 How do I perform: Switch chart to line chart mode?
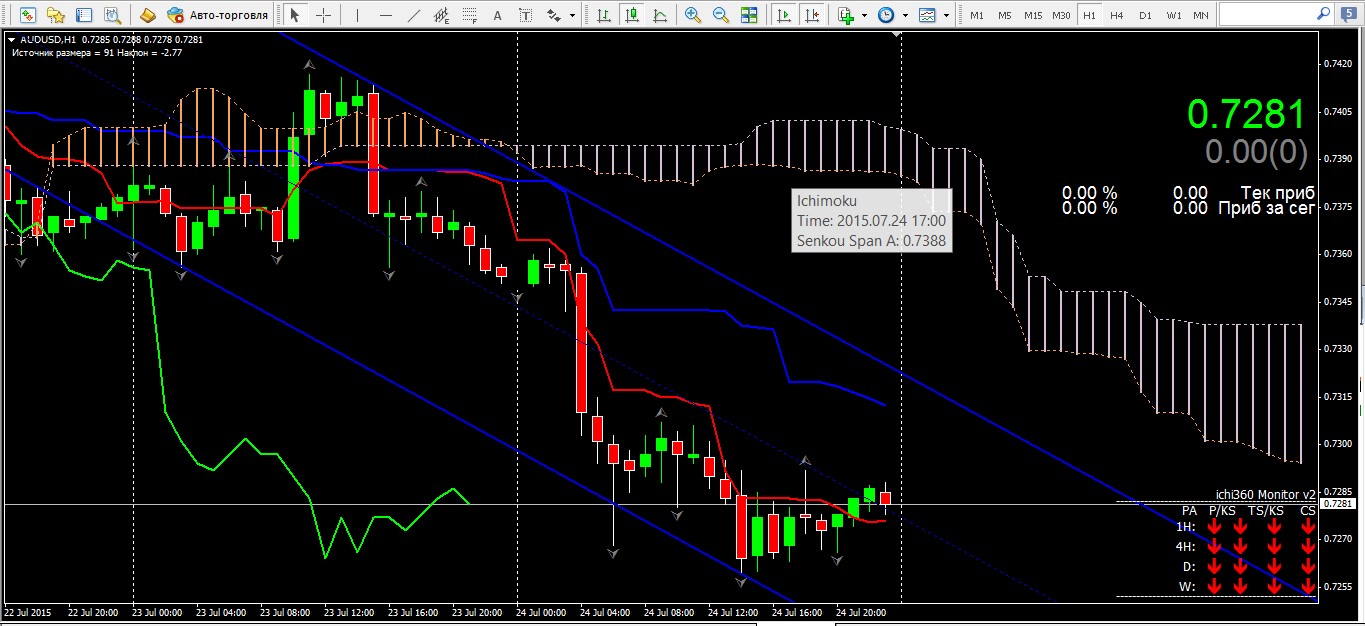pyautogui.click(x=659, y=15)
